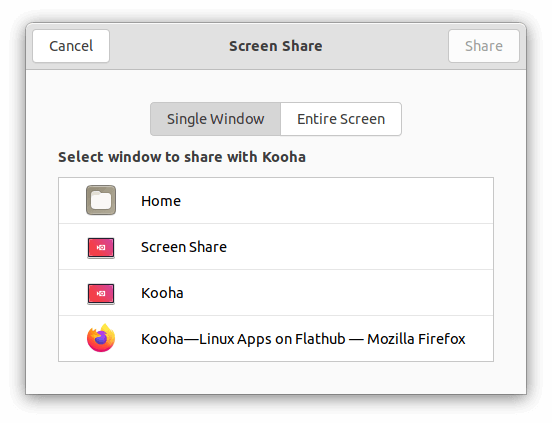Image resolution: width=552 pixels, height=423 pixels.
Task: Click the word 'Screen' in Entire Screen
Action: pos(363,119)
